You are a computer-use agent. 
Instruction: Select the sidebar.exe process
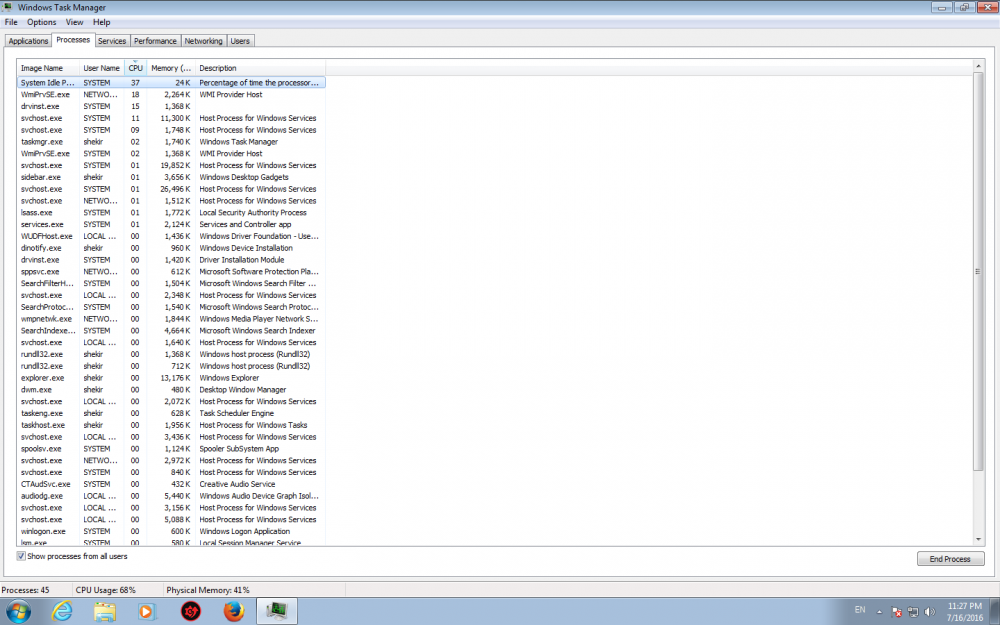pos(171,177)
